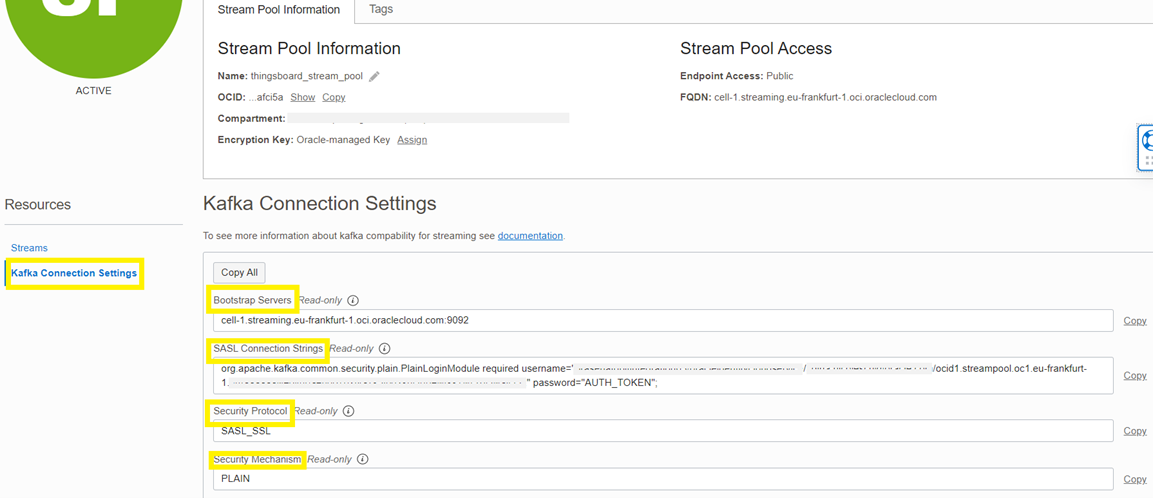Open the Kafka compatibility documentation link
This screenshot has height=498, width=1153.
pyautogui.click(x=530, y=236)
